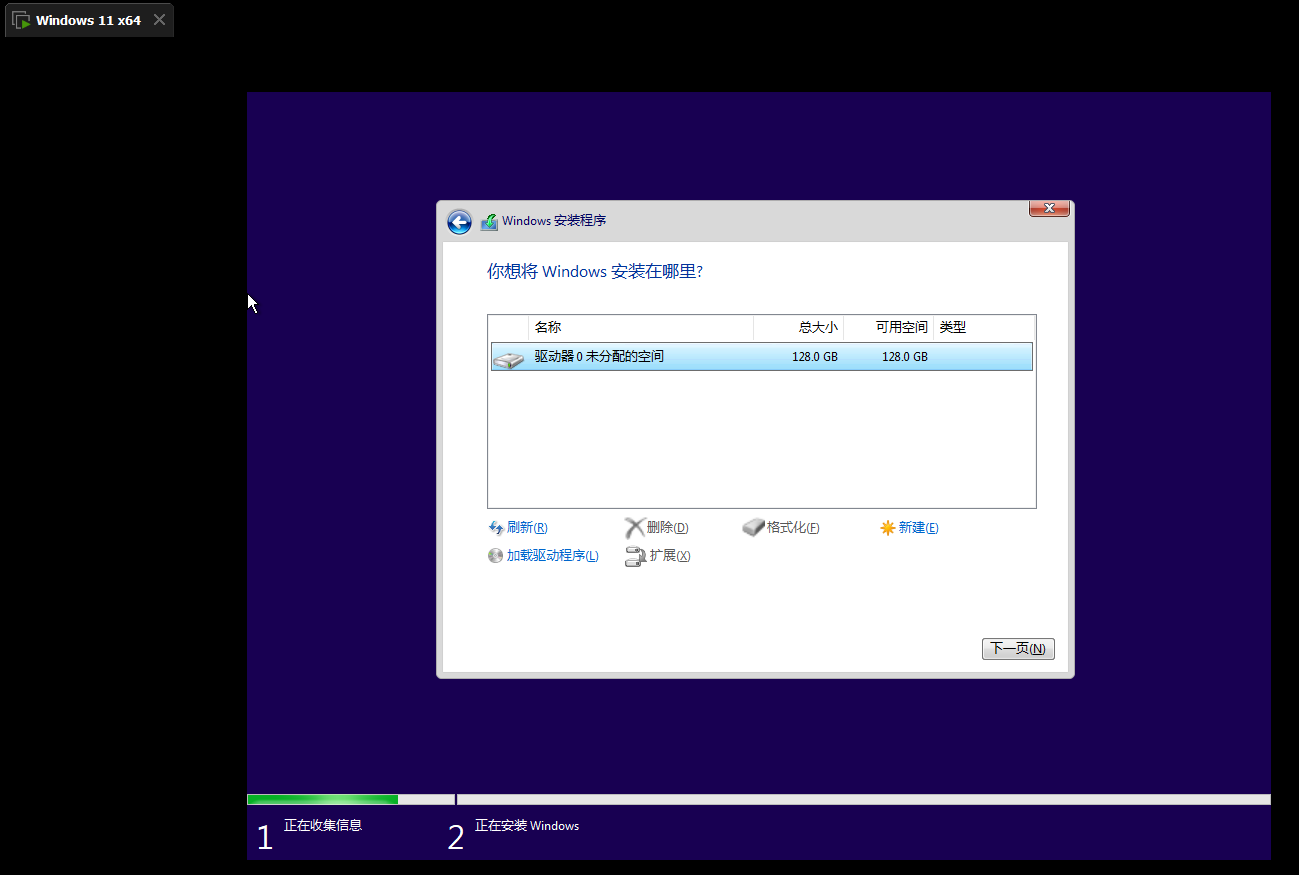The image size is (1299, 875).
Task: Click the 删除(D) delete link
Action: (x=668, y=528)
